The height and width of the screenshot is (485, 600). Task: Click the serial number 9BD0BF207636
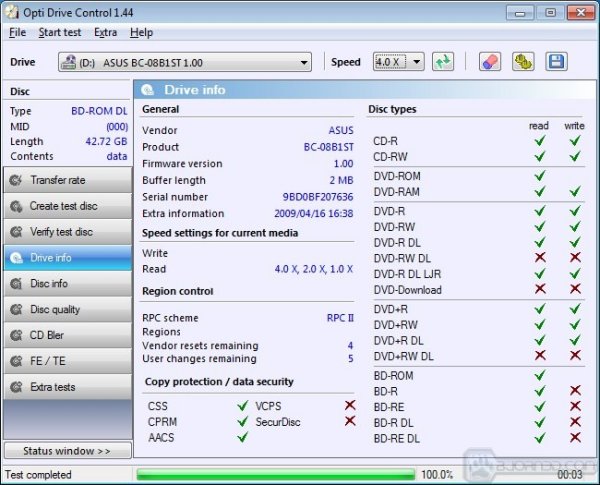pos(318,197)
